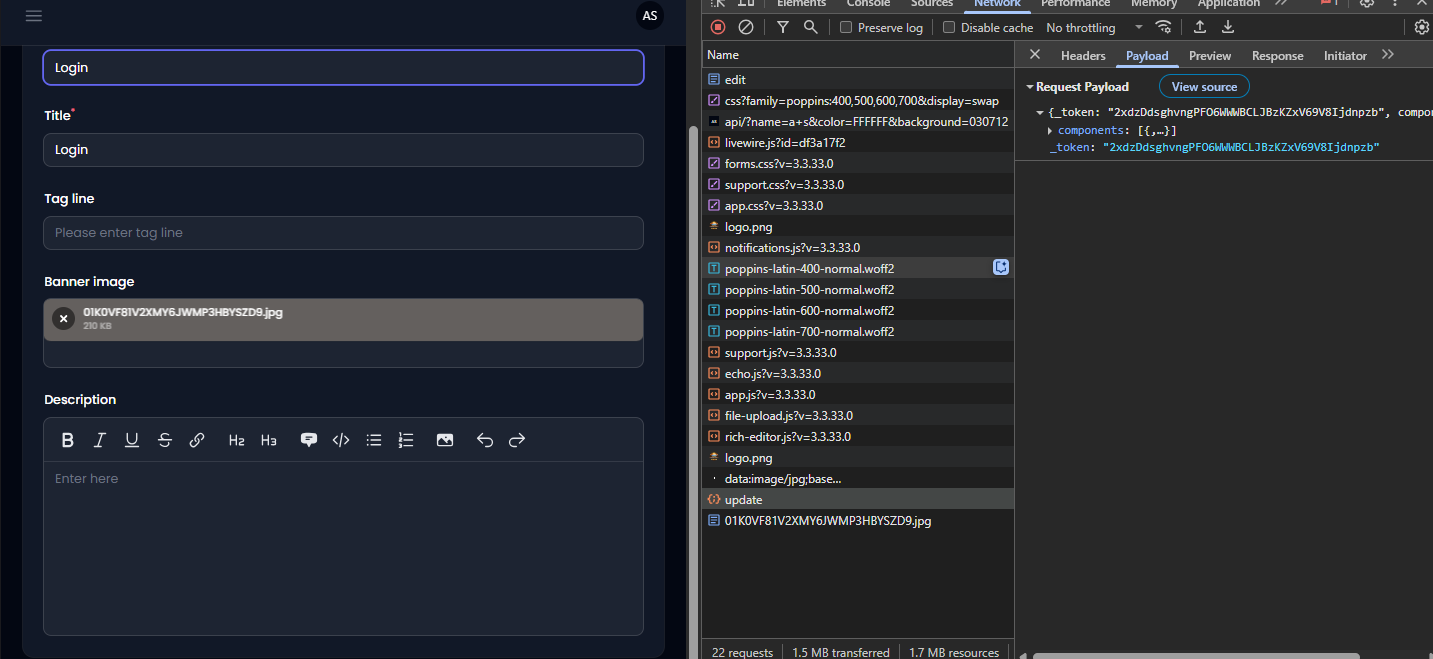Select echo.js?v=3.3.33.0 request
Screen dimensions: 1433x659
[x=858, y=374]
